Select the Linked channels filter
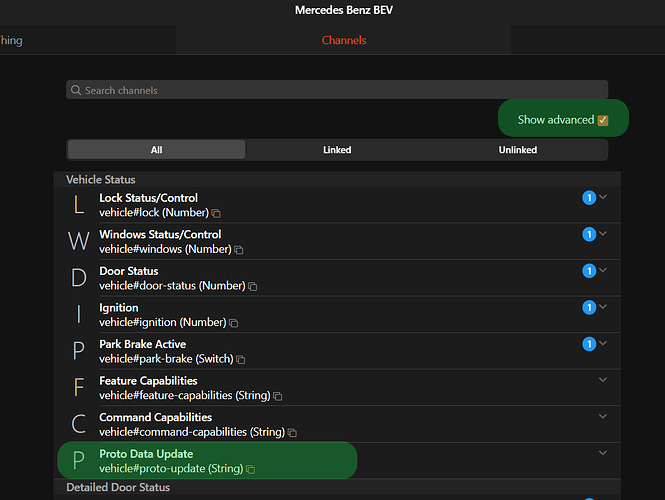Screen dimensions: 665x500 337,150
